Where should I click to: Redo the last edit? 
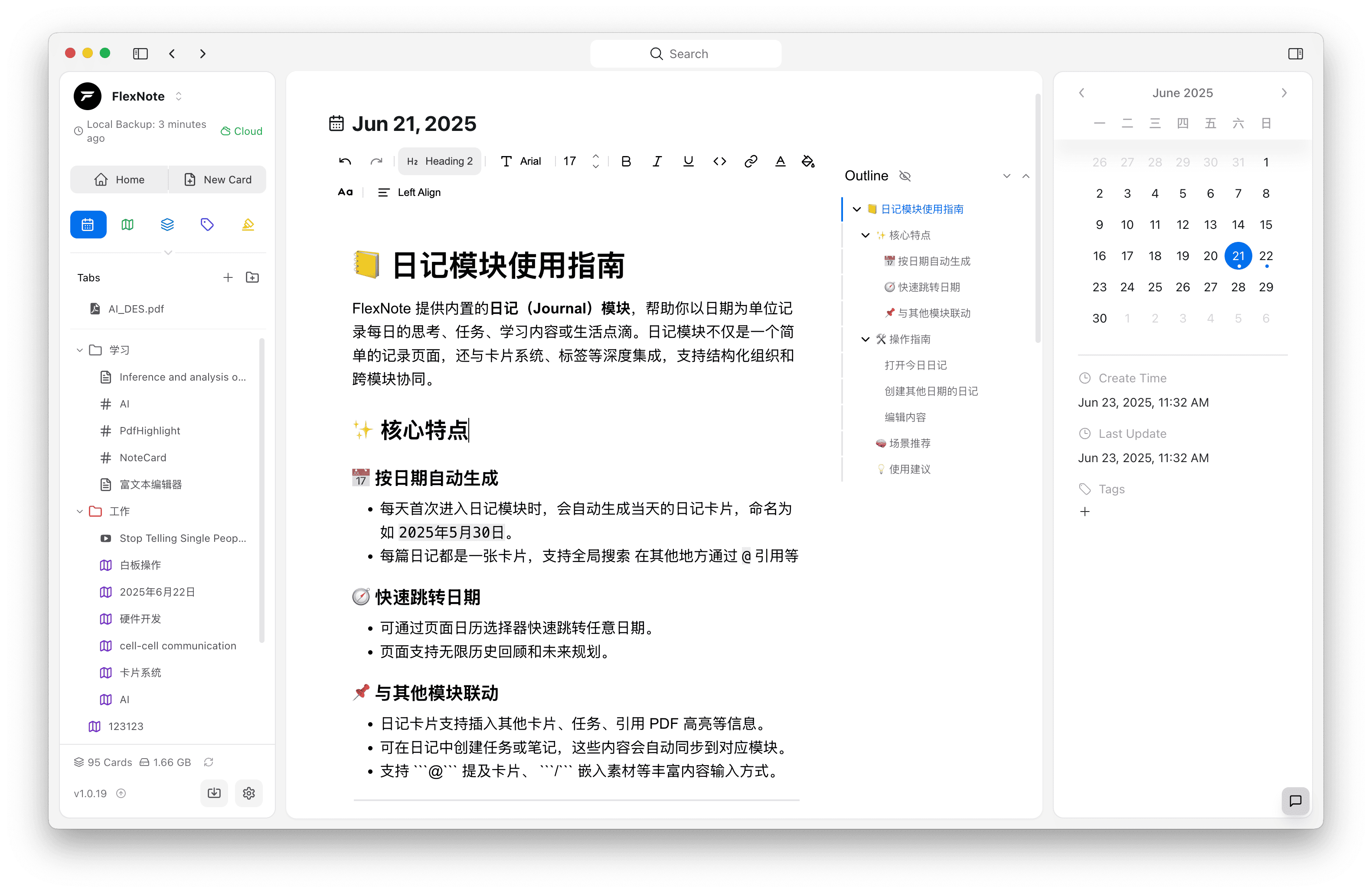(x=376, y=161)
